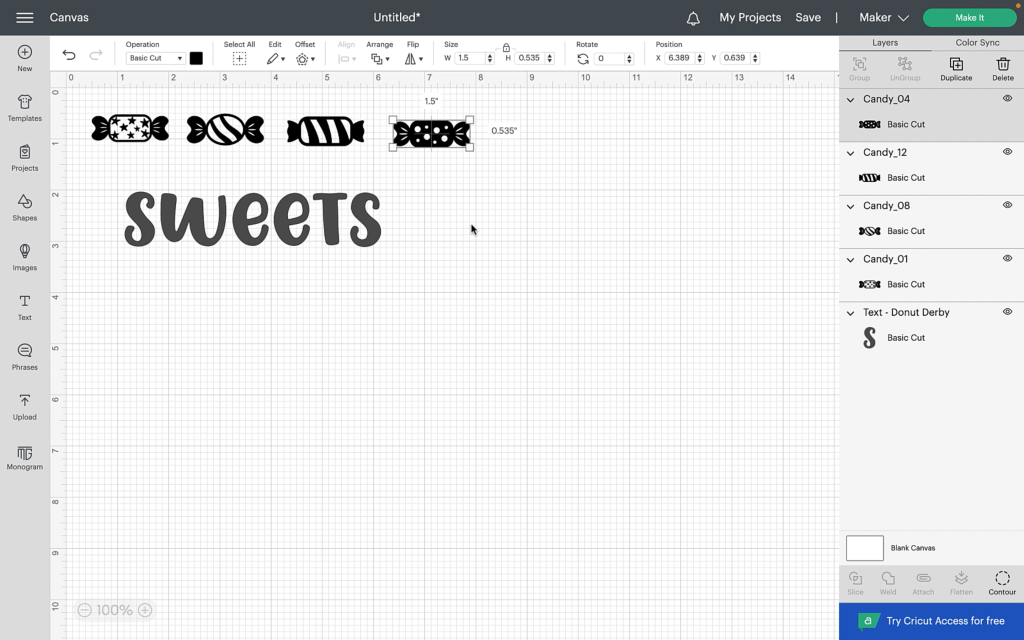Open My Projects
The width and height of the screenshot is (1024, 640).
click(x=749, y=18)
